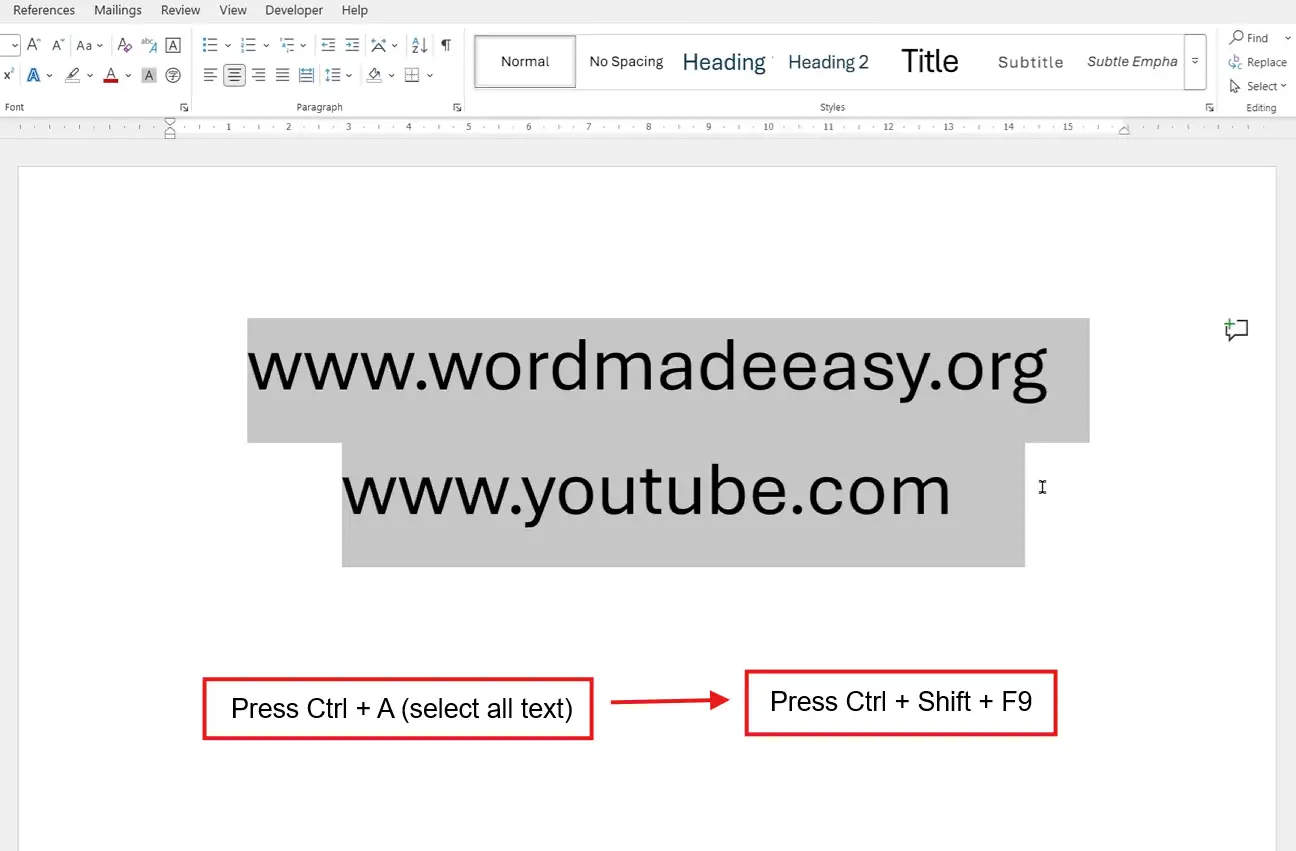
Task: Click the first line indent marker on ruler
Action: 170,123
